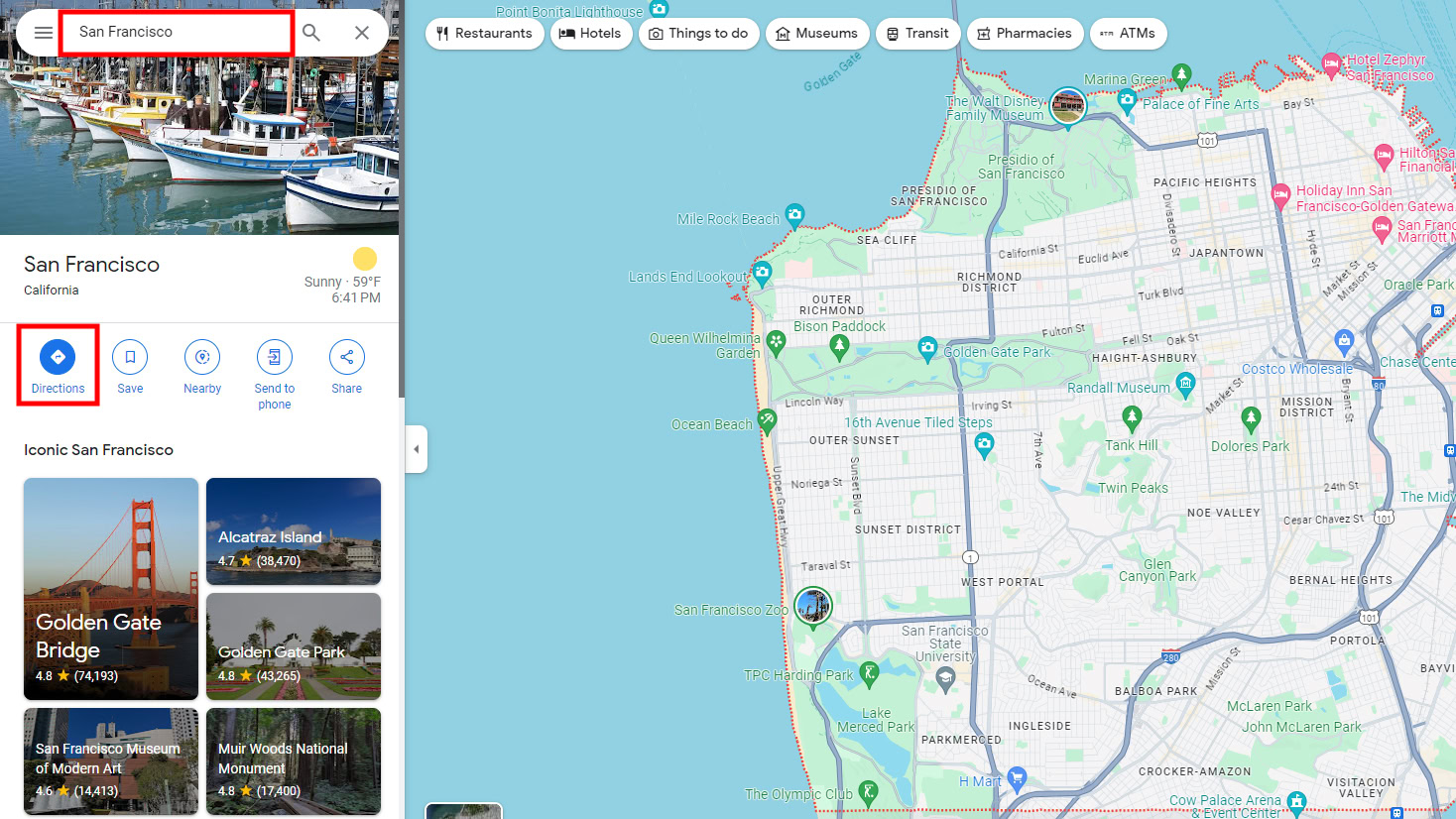Show Transit options chip

point(918,34)
